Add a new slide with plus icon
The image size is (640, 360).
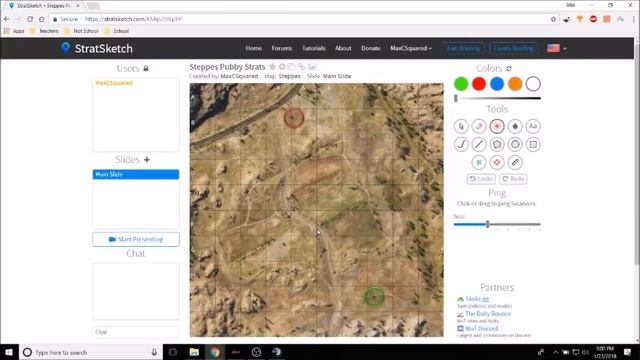(x=147, y=160)
